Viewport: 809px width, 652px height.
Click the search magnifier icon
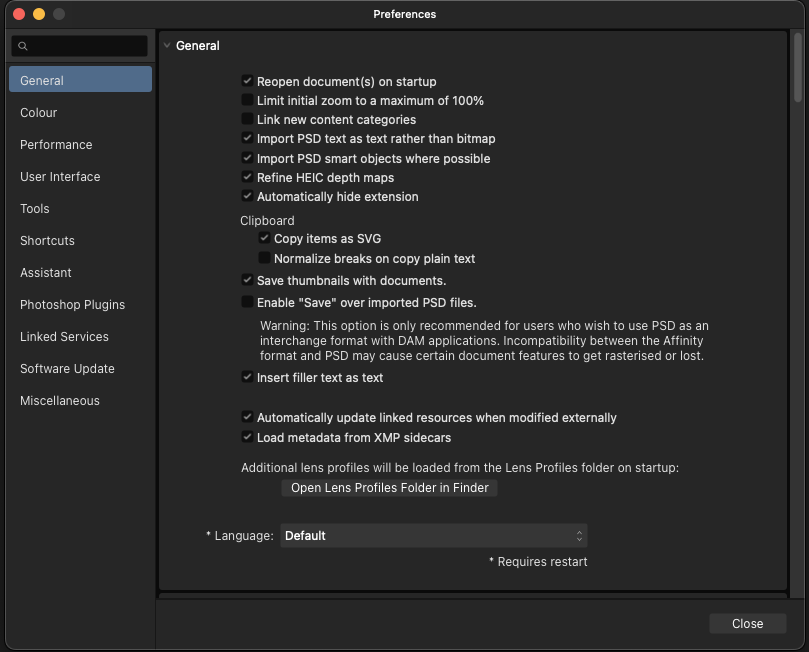[x=23, y=46]
